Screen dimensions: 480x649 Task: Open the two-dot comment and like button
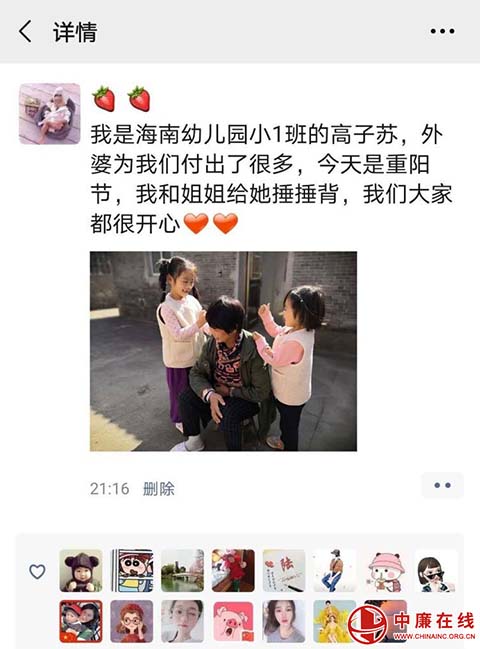pyautogui.click(x=442, y=485)
